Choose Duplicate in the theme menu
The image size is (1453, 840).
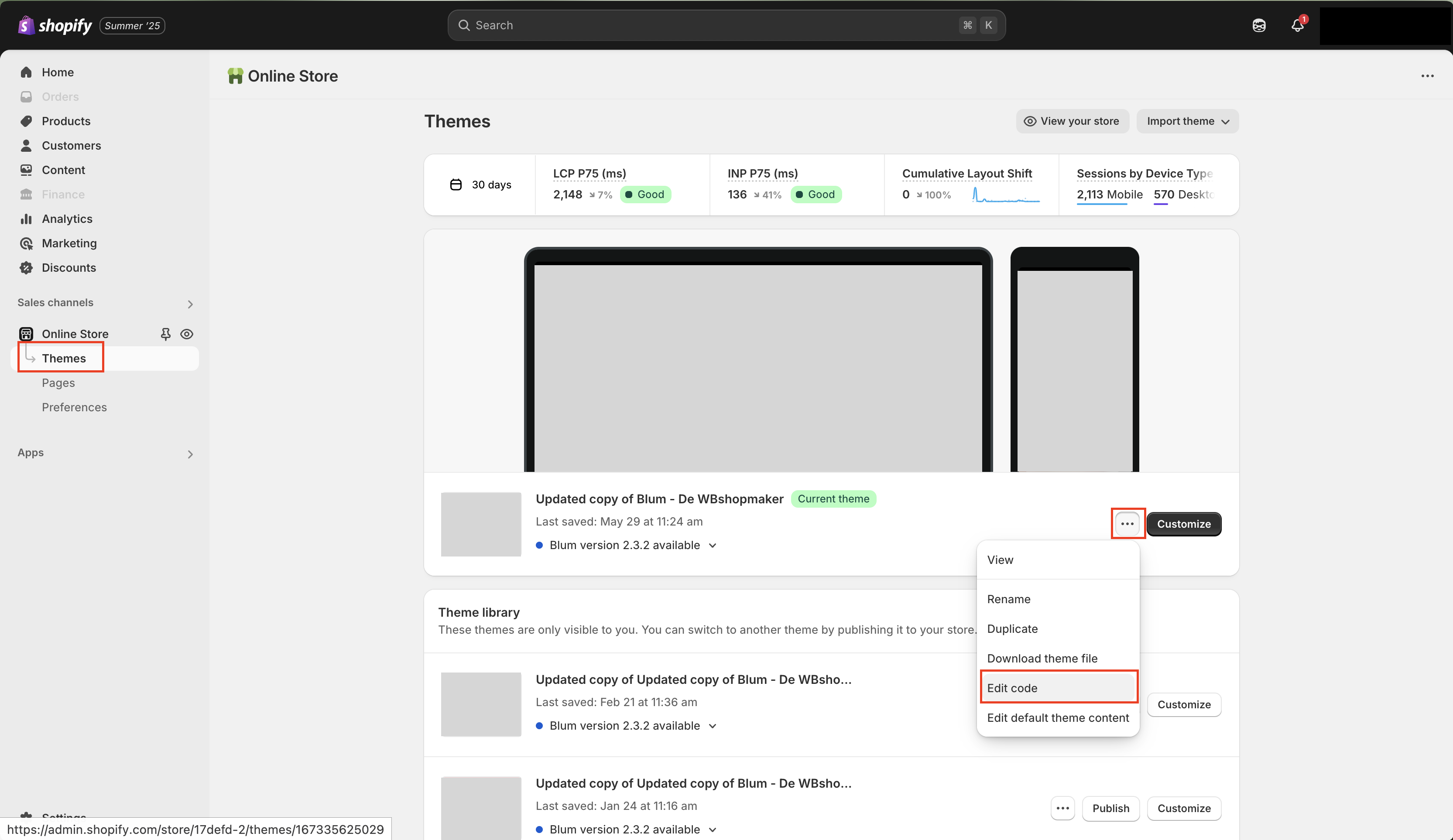coord(1058,628)
